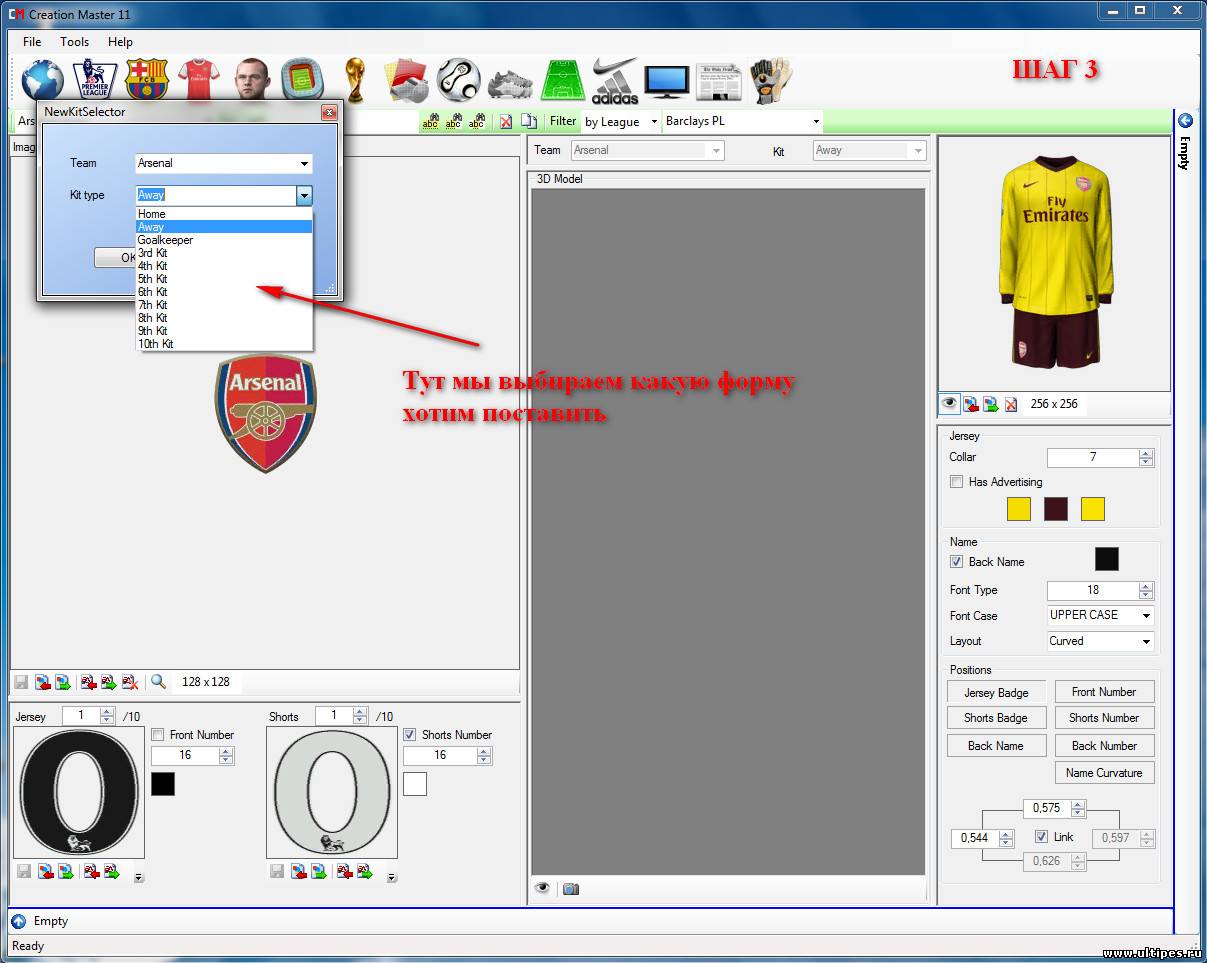Image resolution: width=1207 pixels, height=963 pixels.
Task: Select the stadium icon in toolbar
Action: (302, 80)
